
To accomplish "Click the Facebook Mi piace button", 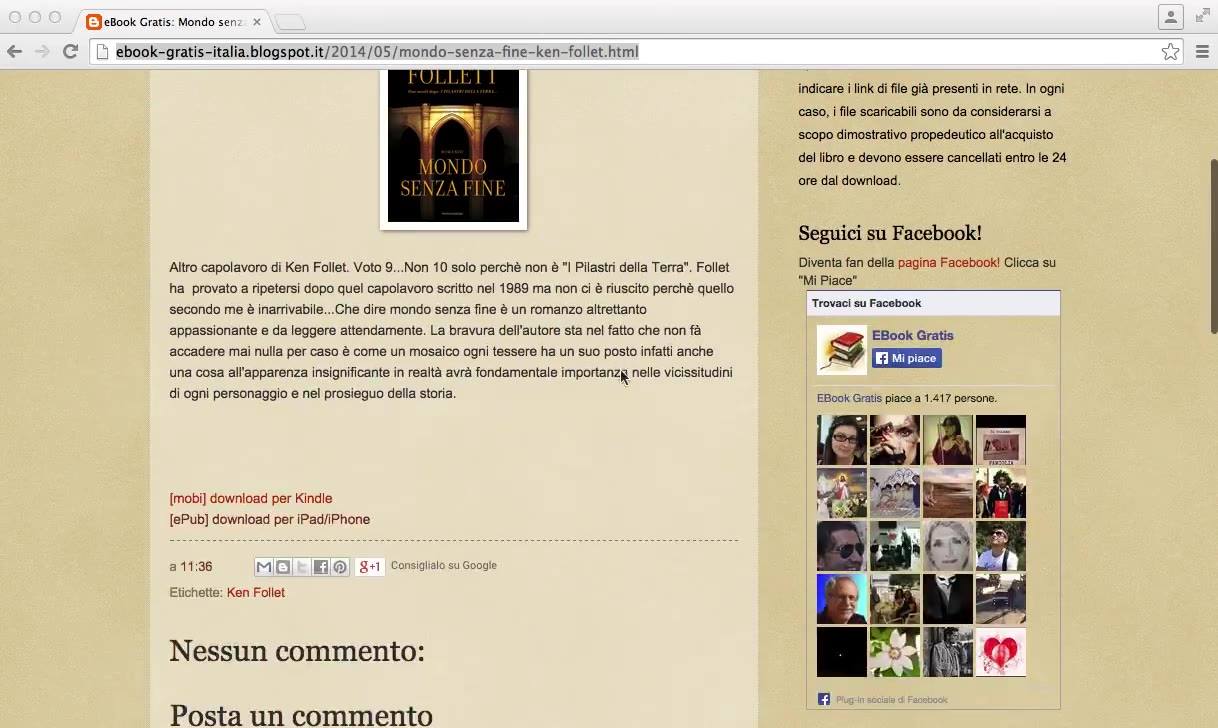I will [907, 358].
